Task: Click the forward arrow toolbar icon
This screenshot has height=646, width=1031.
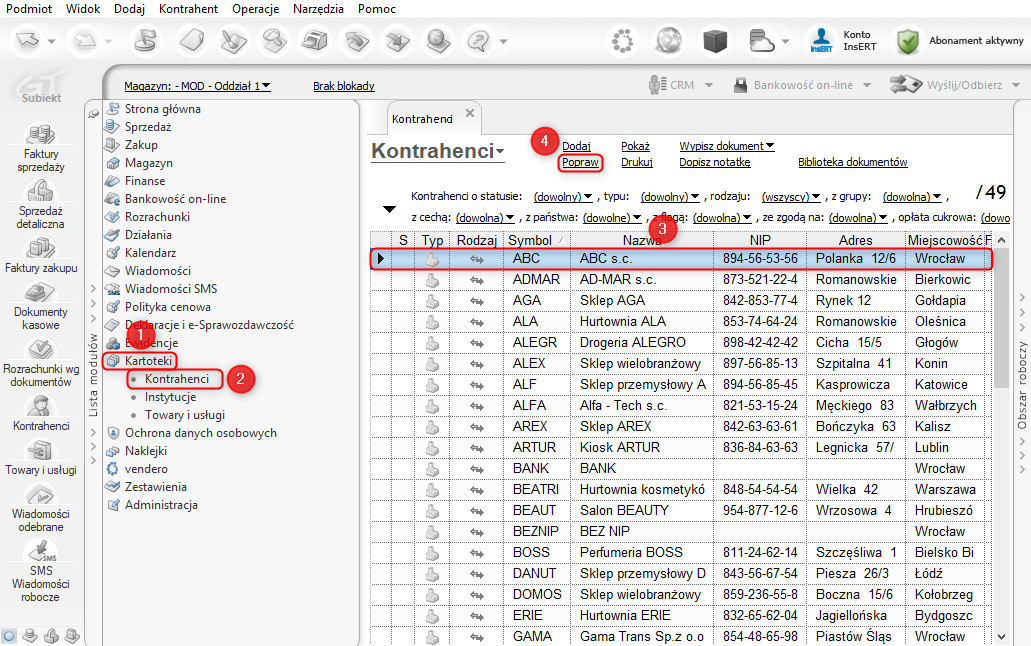Action: pyautogui.click(x=85, y=41)
